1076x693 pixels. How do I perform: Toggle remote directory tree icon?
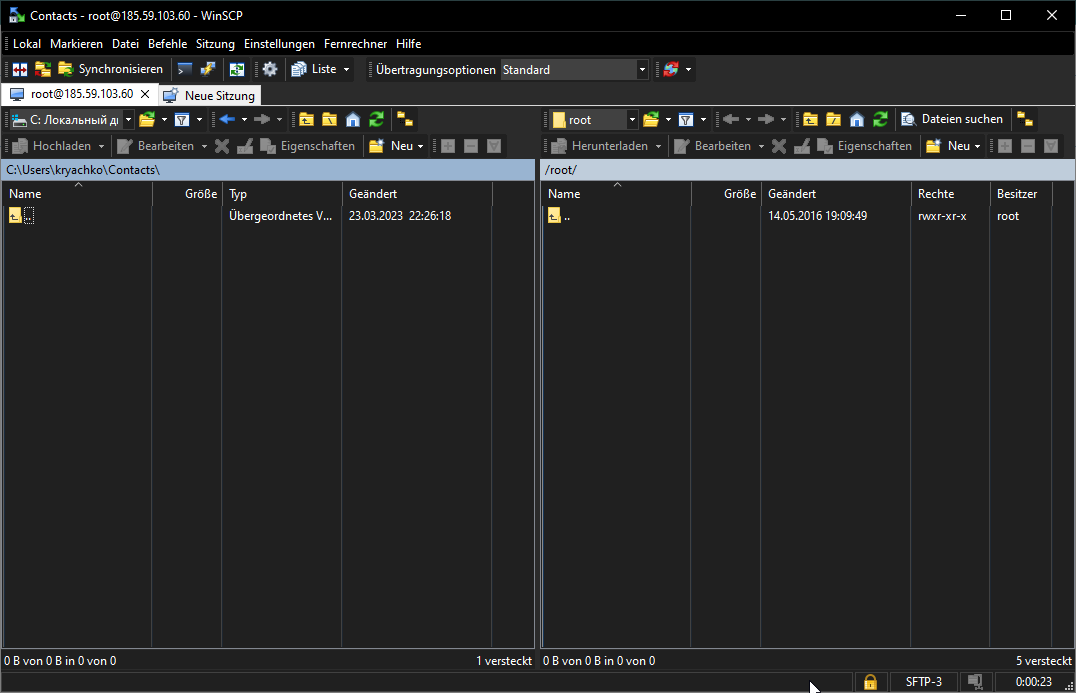[1025, 119]
